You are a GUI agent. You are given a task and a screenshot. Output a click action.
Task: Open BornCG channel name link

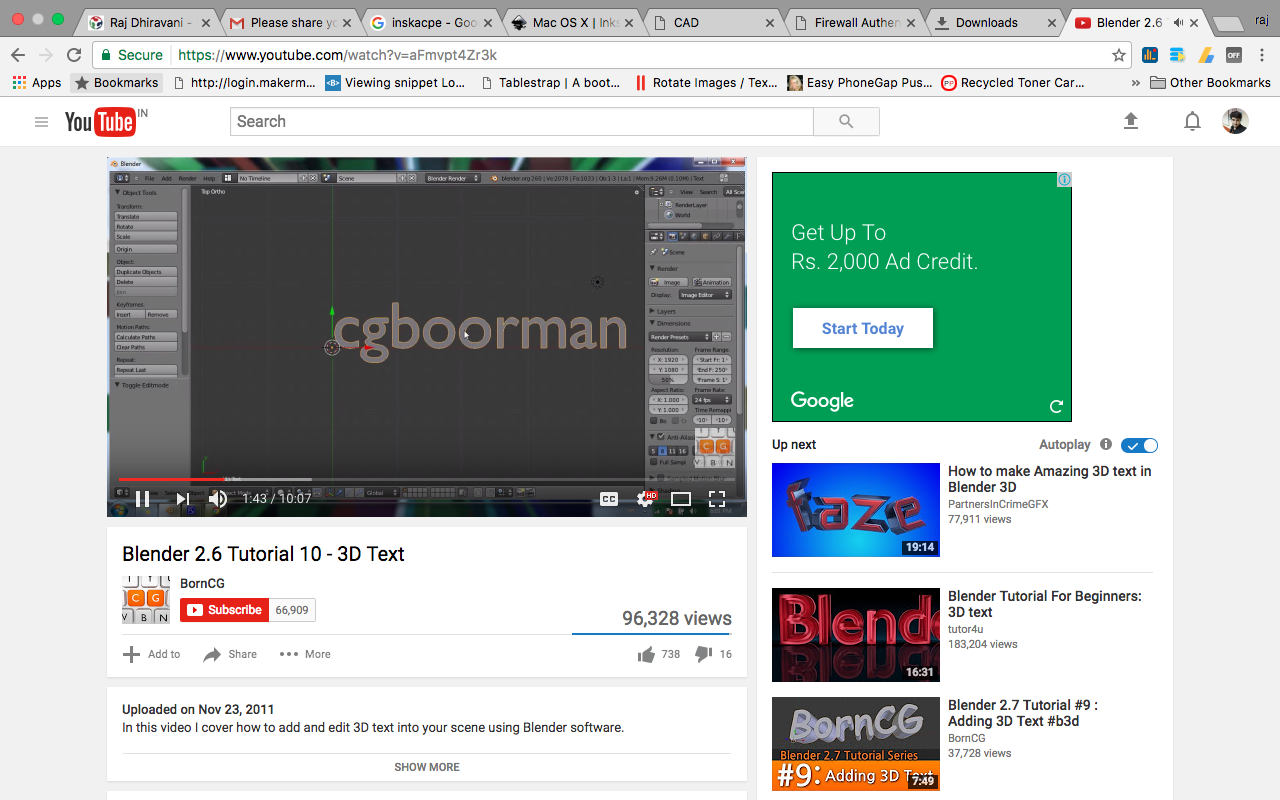tap(202, 583)
